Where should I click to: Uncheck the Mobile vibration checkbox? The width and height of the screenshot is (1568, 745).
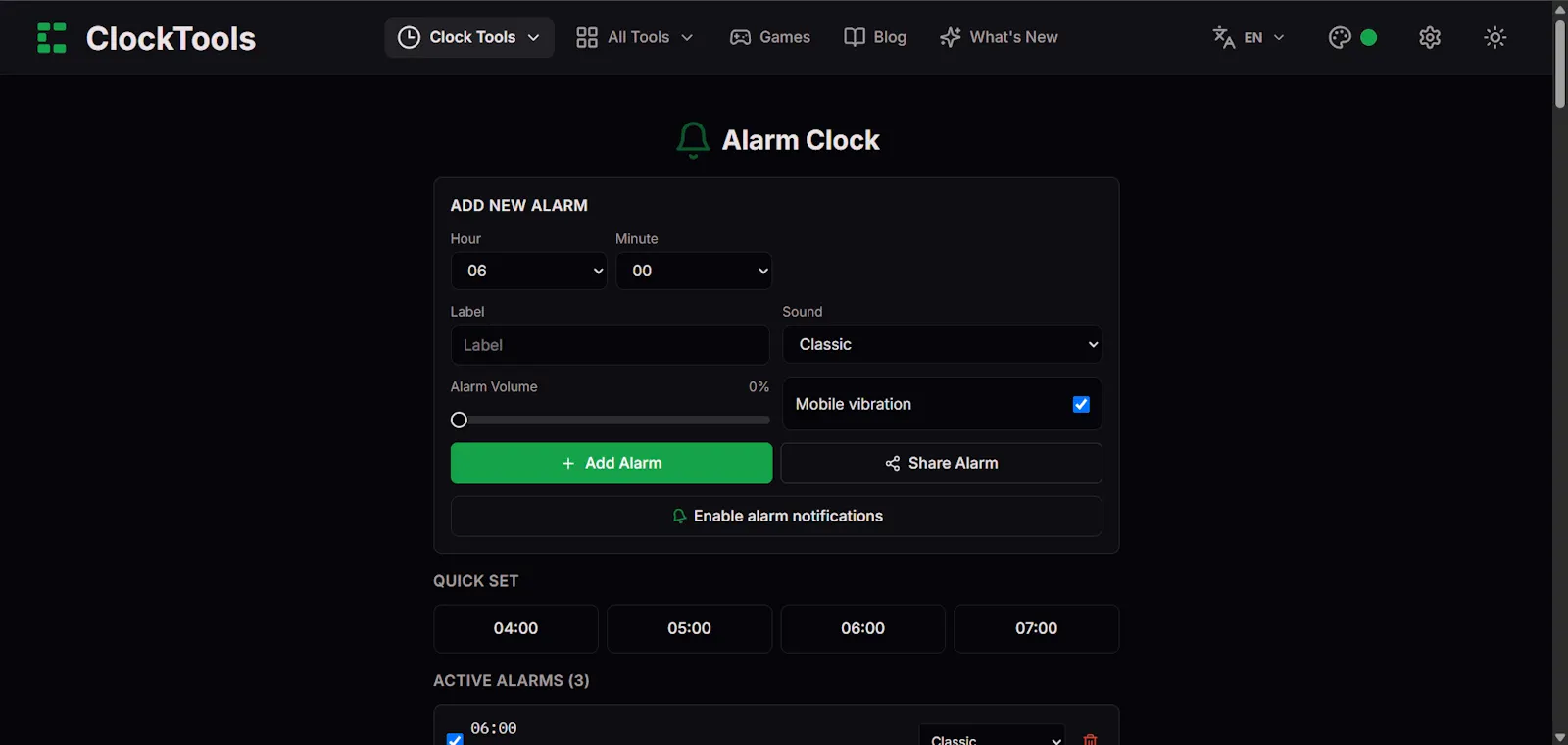[1081, 404]
